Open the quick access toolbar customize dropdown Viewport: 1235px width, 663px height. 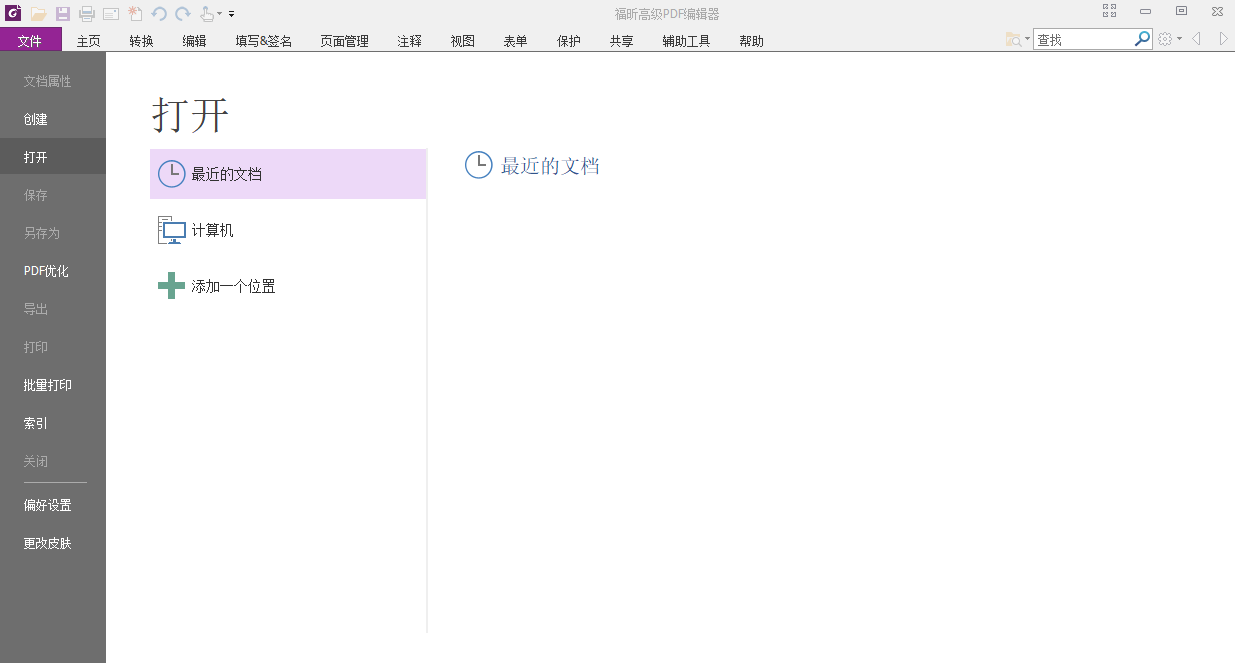(x=232, y=14)
